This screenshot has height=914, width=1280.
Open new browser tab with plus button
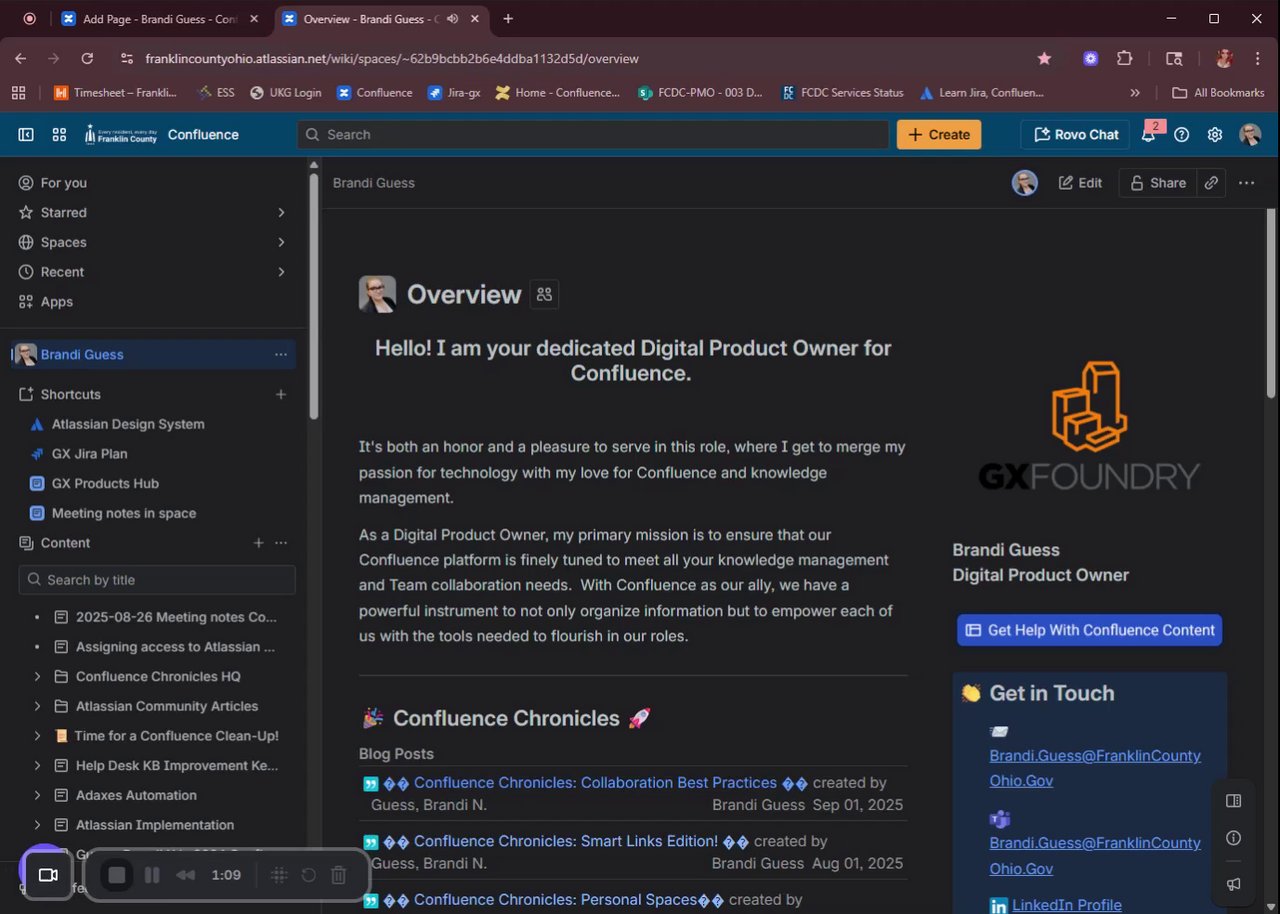tap(508, 19)
